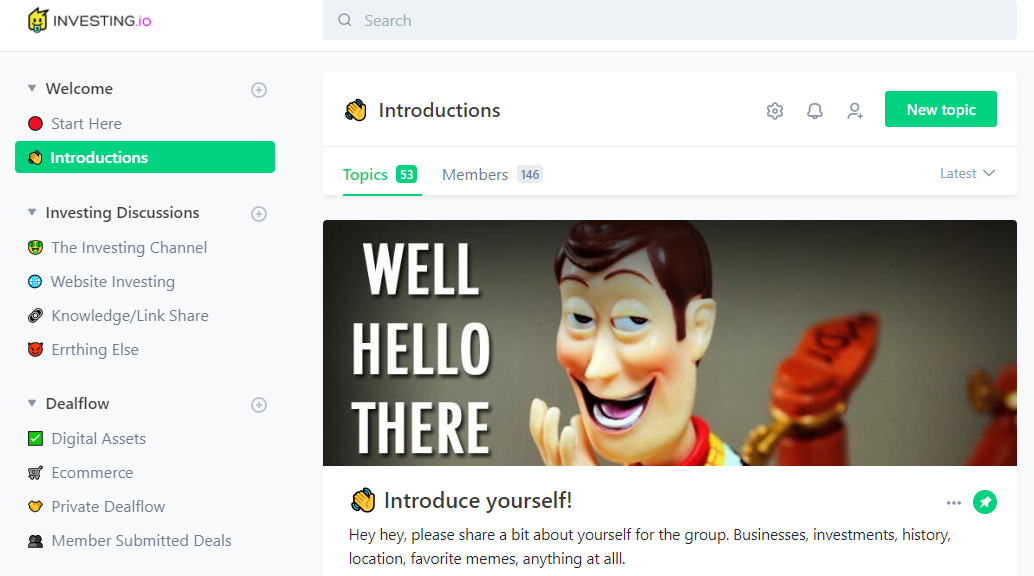1034x576 pixels.
Task: Click the 'Hey hey, please share' post text
Action: pyautogui.click(x=650, y=546)
